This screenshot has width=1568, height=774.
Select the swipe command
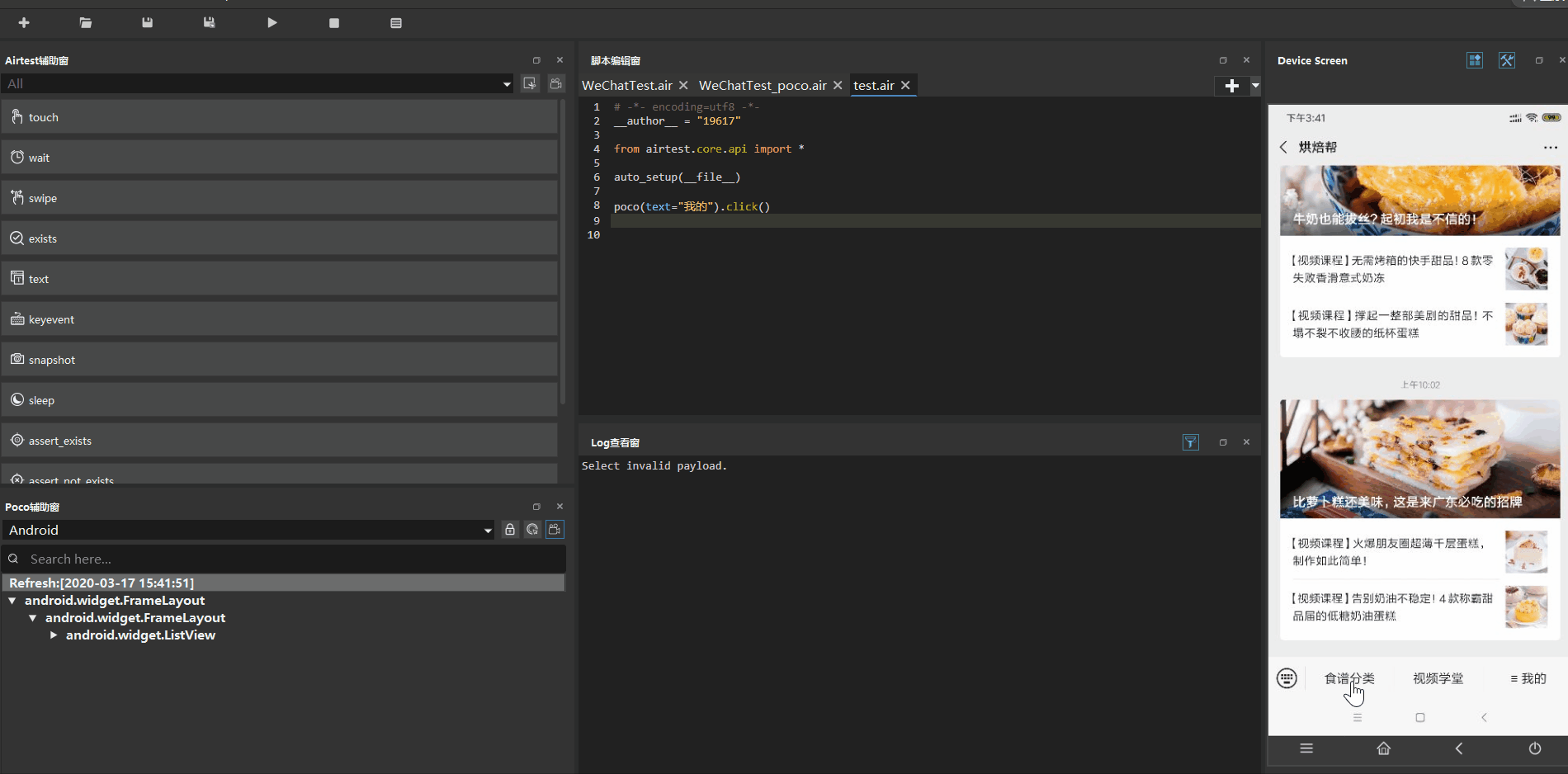(279, 198)
